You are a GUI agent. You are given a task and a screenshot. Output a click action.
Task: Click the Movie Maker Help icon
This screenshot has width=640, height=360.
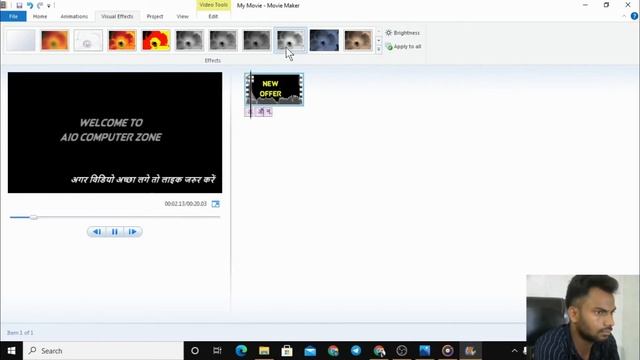pyautogui.click(x=634, y=16)
